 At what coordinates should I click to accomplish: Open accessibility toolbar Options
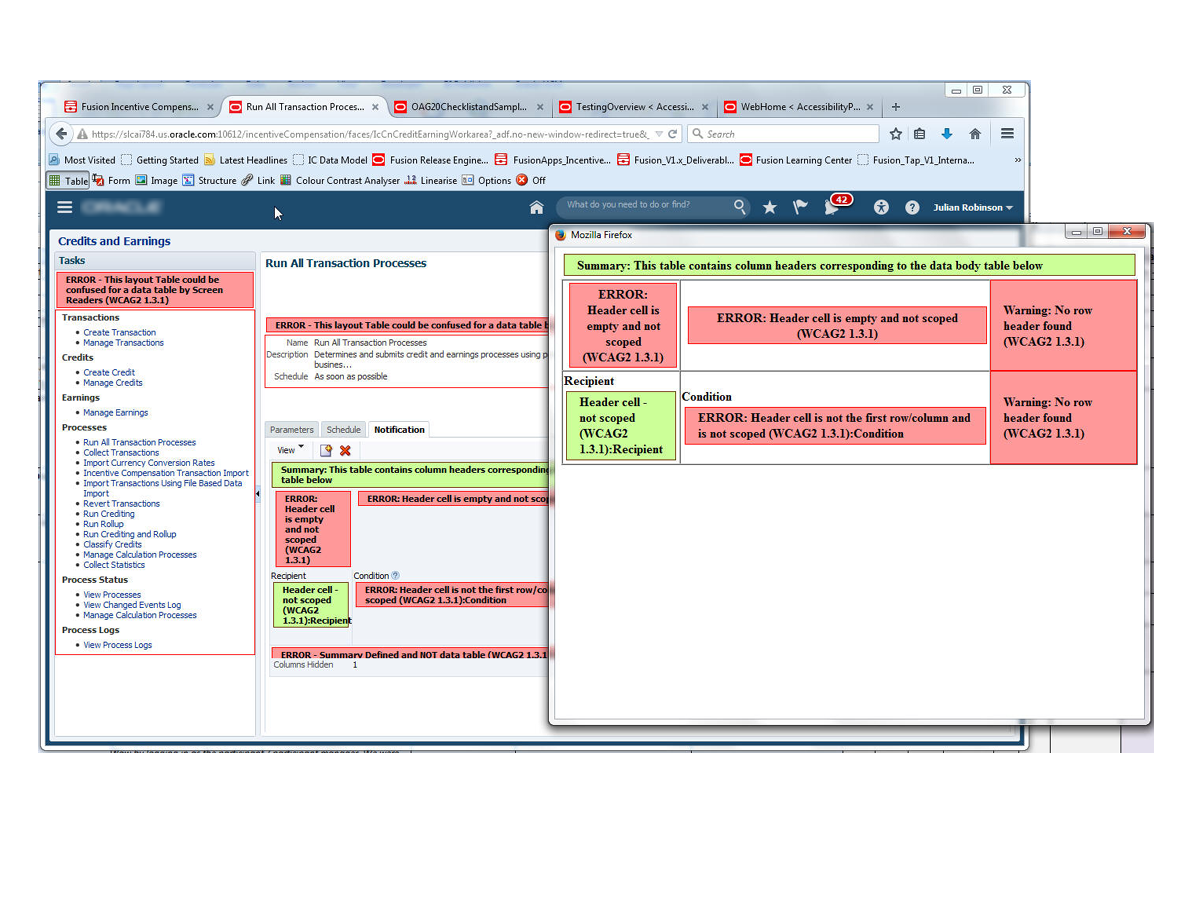click(487, 181)
